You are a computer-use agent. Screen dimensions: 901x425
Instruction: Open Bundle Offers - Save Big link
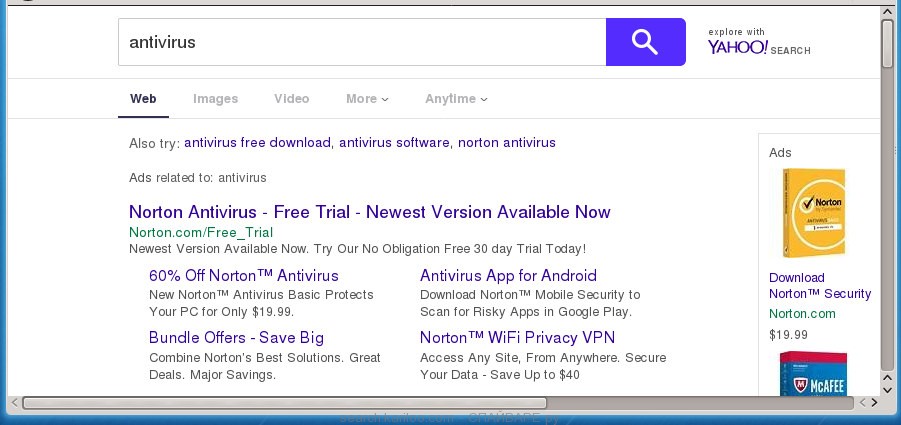[236, 337]
